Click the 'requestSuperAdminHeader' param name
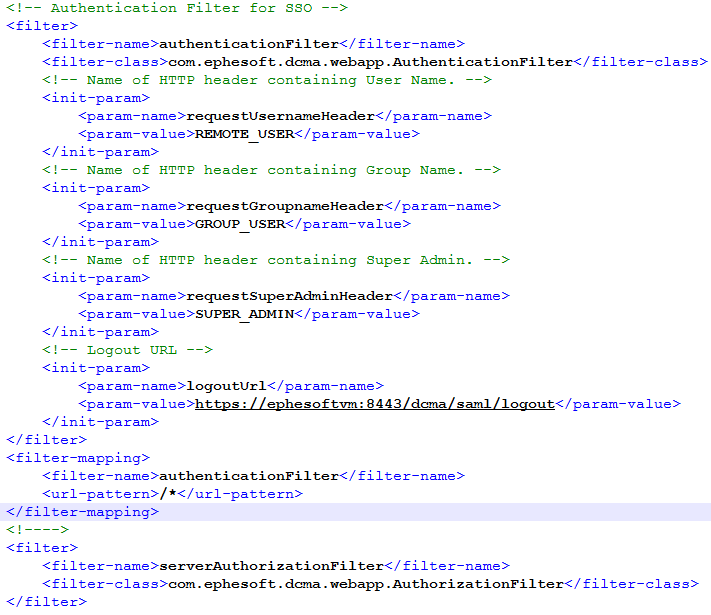Viewport: 711px width, 615px height. coord(289,296)
